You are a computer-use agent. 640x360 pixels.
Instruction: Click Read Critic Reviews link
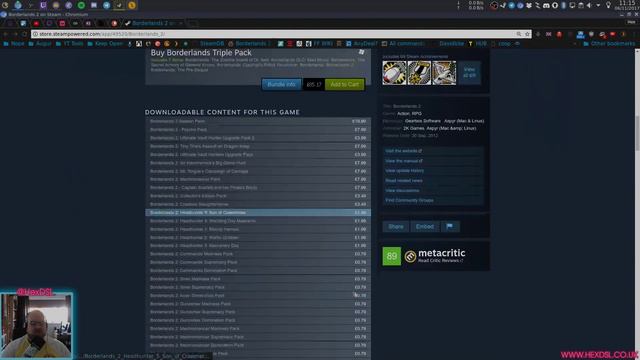click(x=440, y=260)
